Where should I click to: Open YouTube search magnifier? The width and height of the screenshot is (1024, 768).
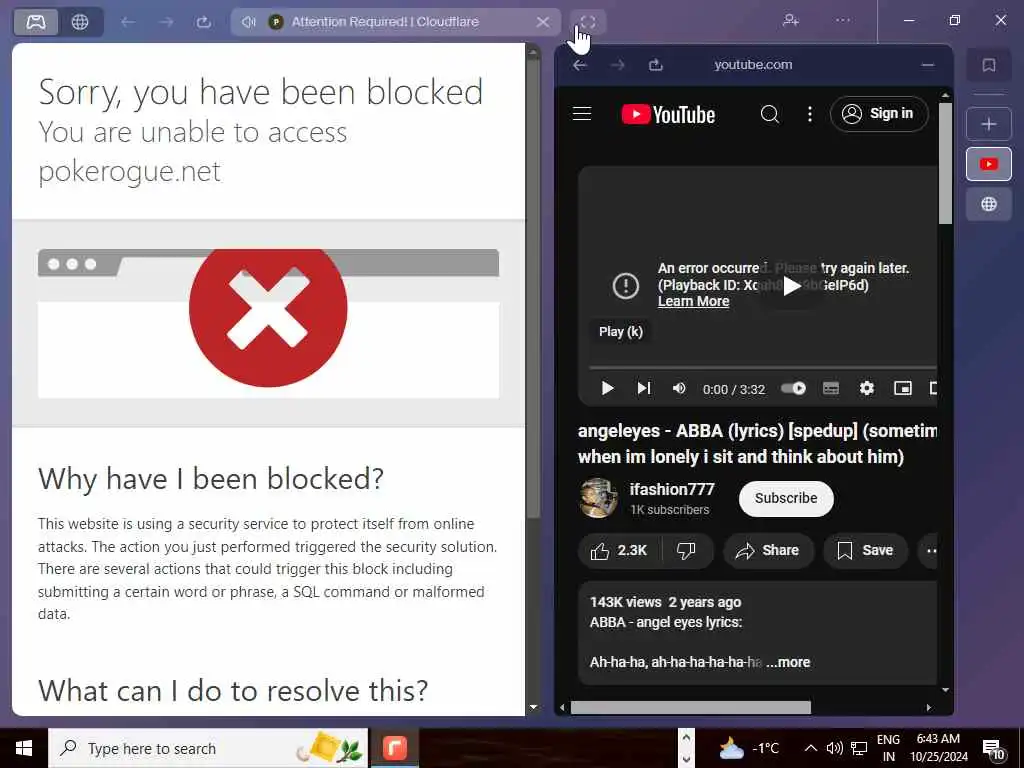(770, 114)
